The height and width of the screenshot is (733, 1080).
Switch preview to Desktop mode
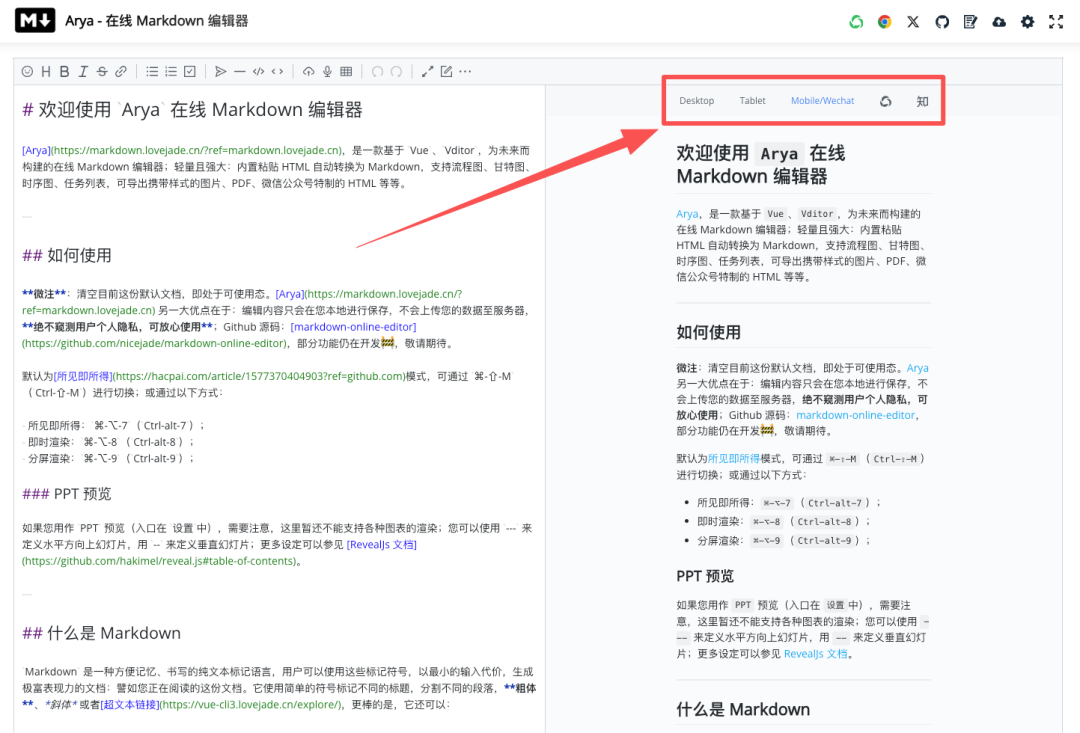pos(696,101)
